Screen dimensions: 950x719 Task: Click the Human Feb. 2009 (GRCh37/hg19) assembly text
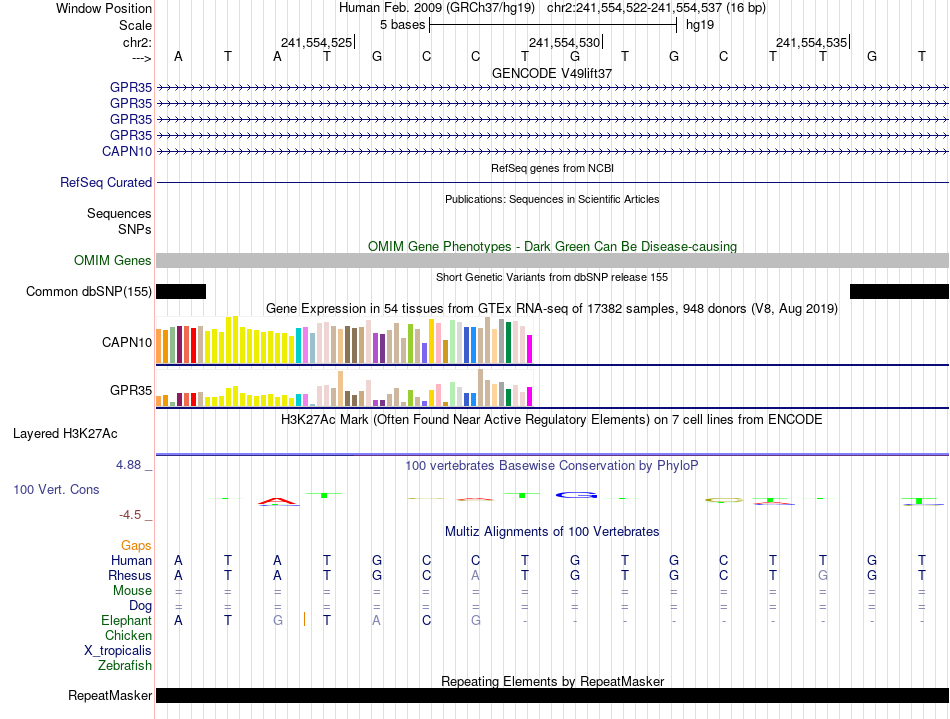(x=436, y=8)
